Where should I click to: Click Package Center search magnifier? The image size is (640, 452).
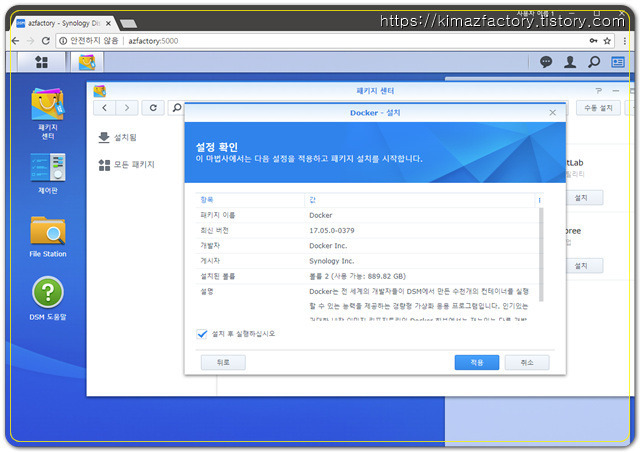(x=177, y=108)
